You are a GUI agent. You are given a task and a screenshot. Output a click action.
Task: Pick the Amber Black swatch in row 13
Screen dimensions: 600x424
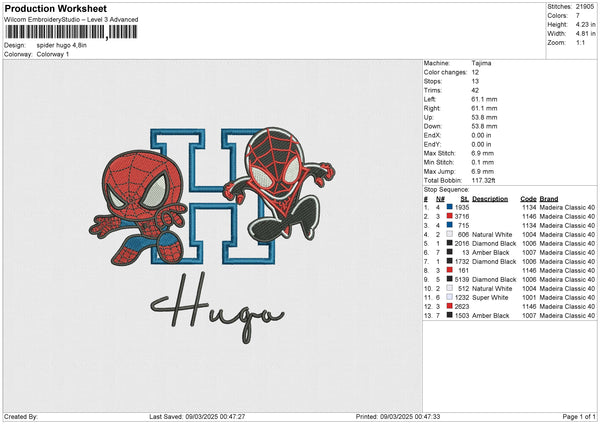(x=450, y=315)
